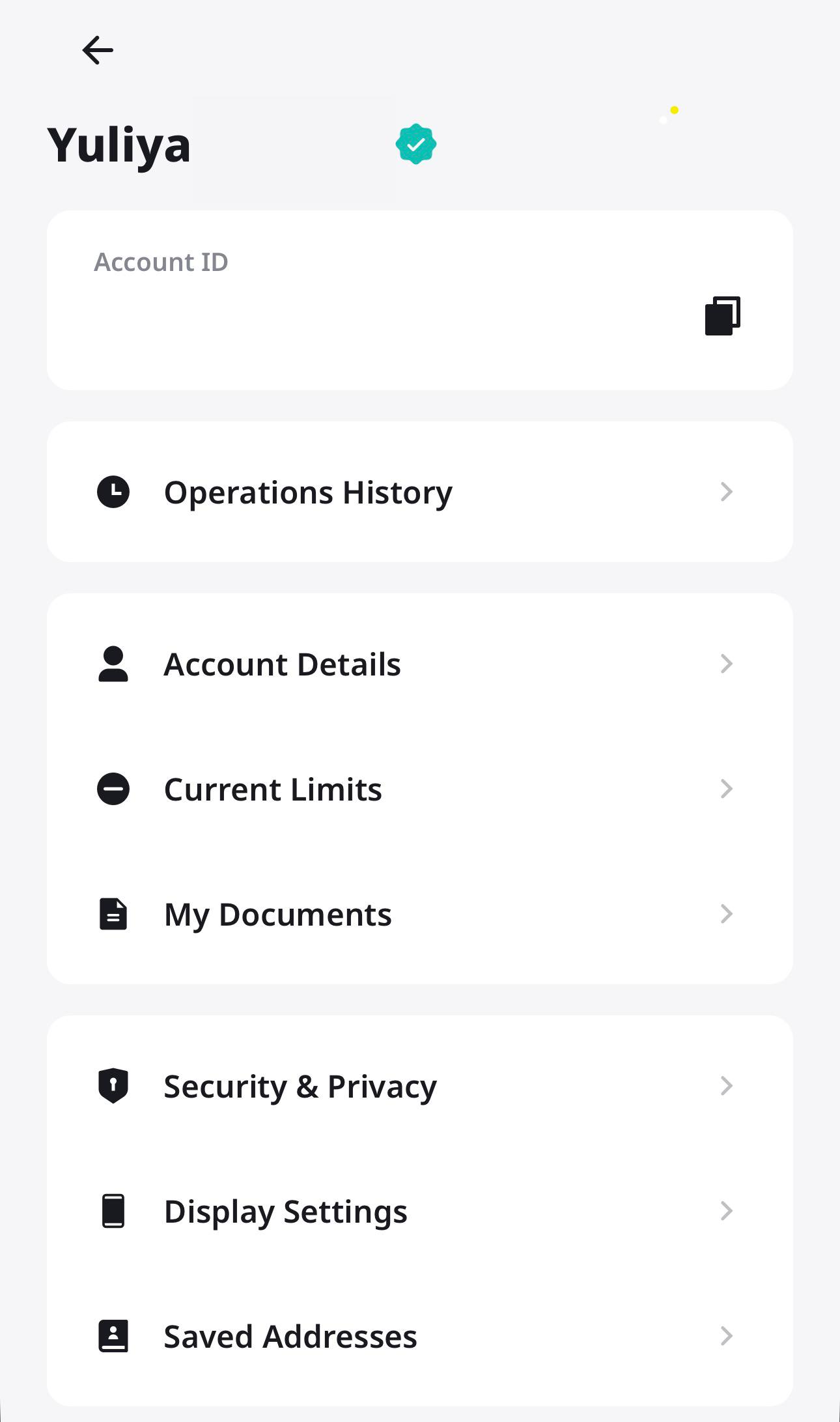This screenshot has height=1422, width=840.
Task: Click the chevron next to Account Details
Action: (x=727, y=664)
